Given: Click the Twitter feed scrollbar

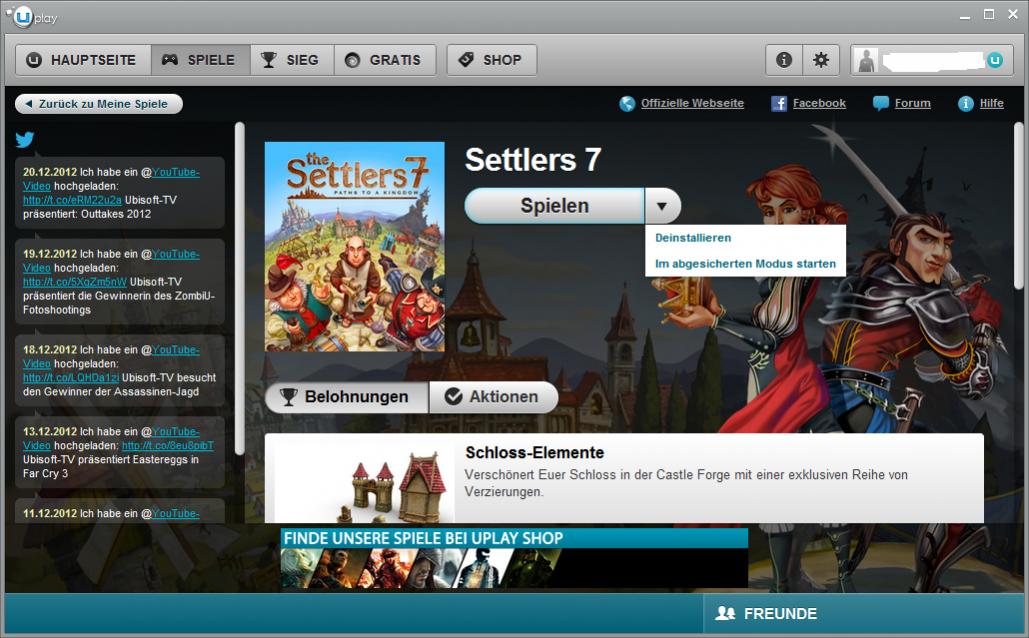Looking at the screenshot, I should [240, 289].
